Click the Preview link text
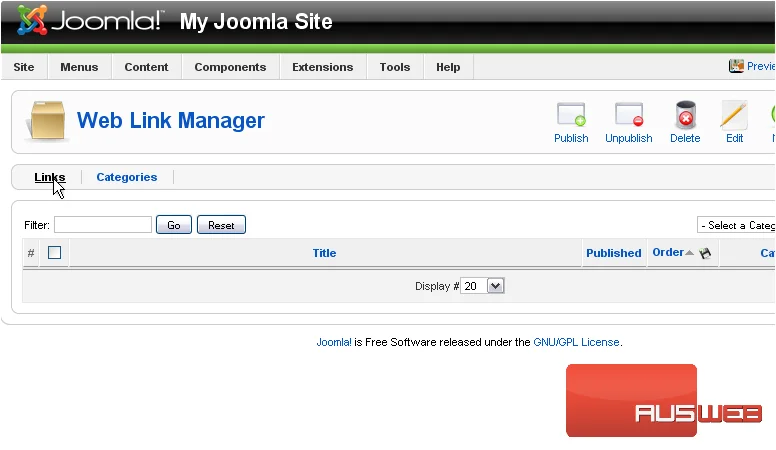This screenshot has height=450, width=776. (x=761, y=66)
